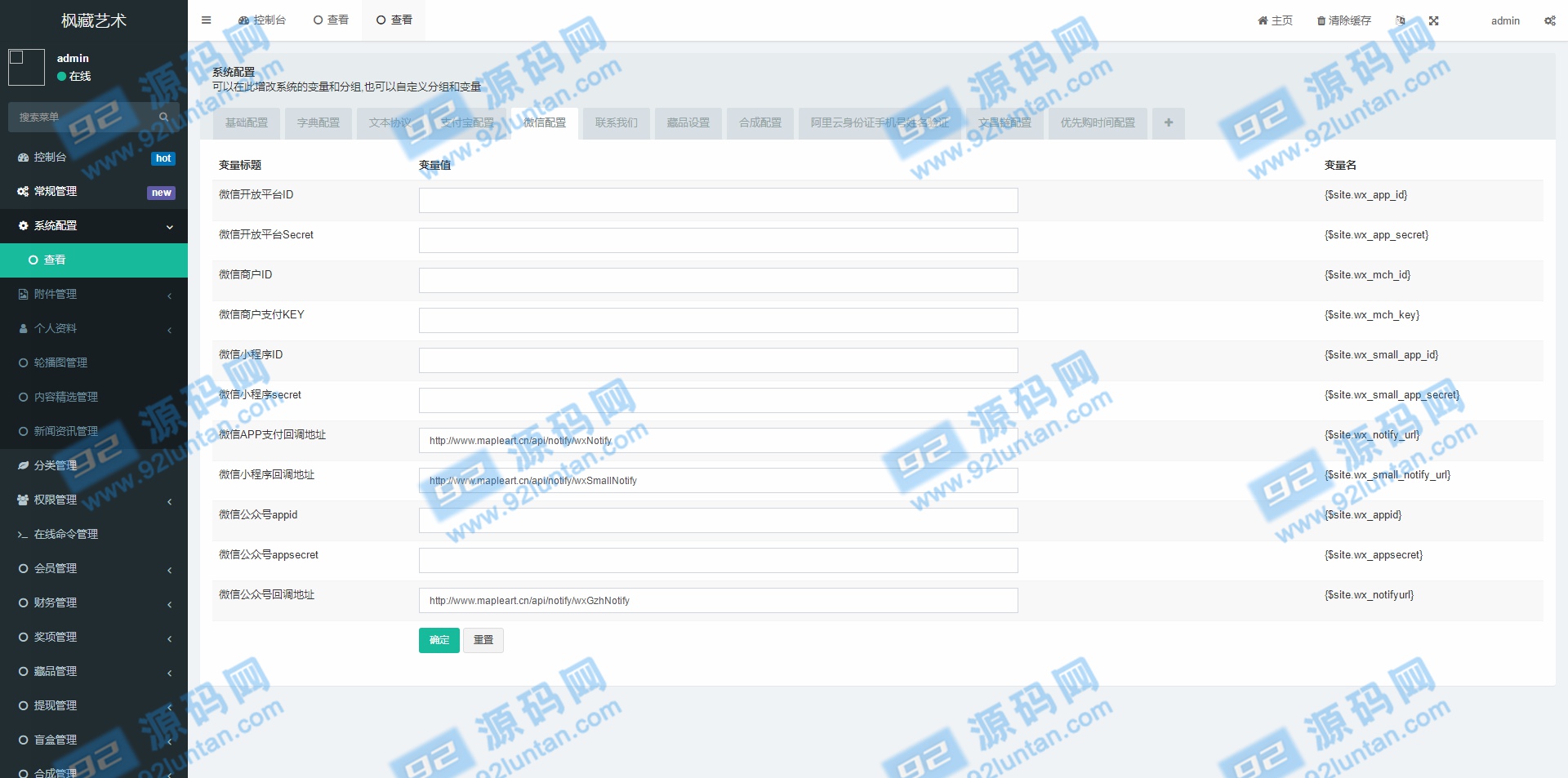Image resolution: width=1568 pixels, height=778 pixels.
Task: Click the 微信小程序ID input field
Action: click(718, 360)
